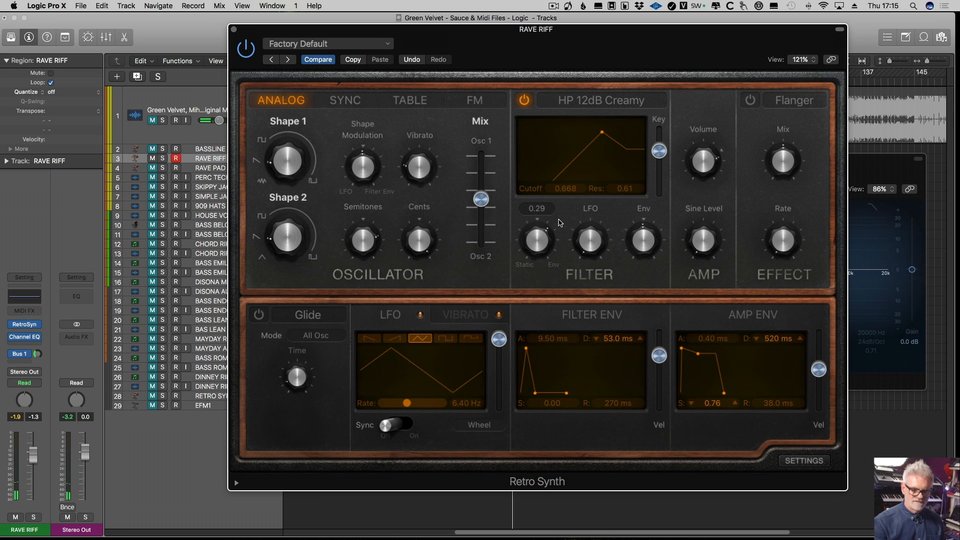This screenshot has width=960, height=540.
Task: Click the filter section power icon
Action: coord(524,100)
